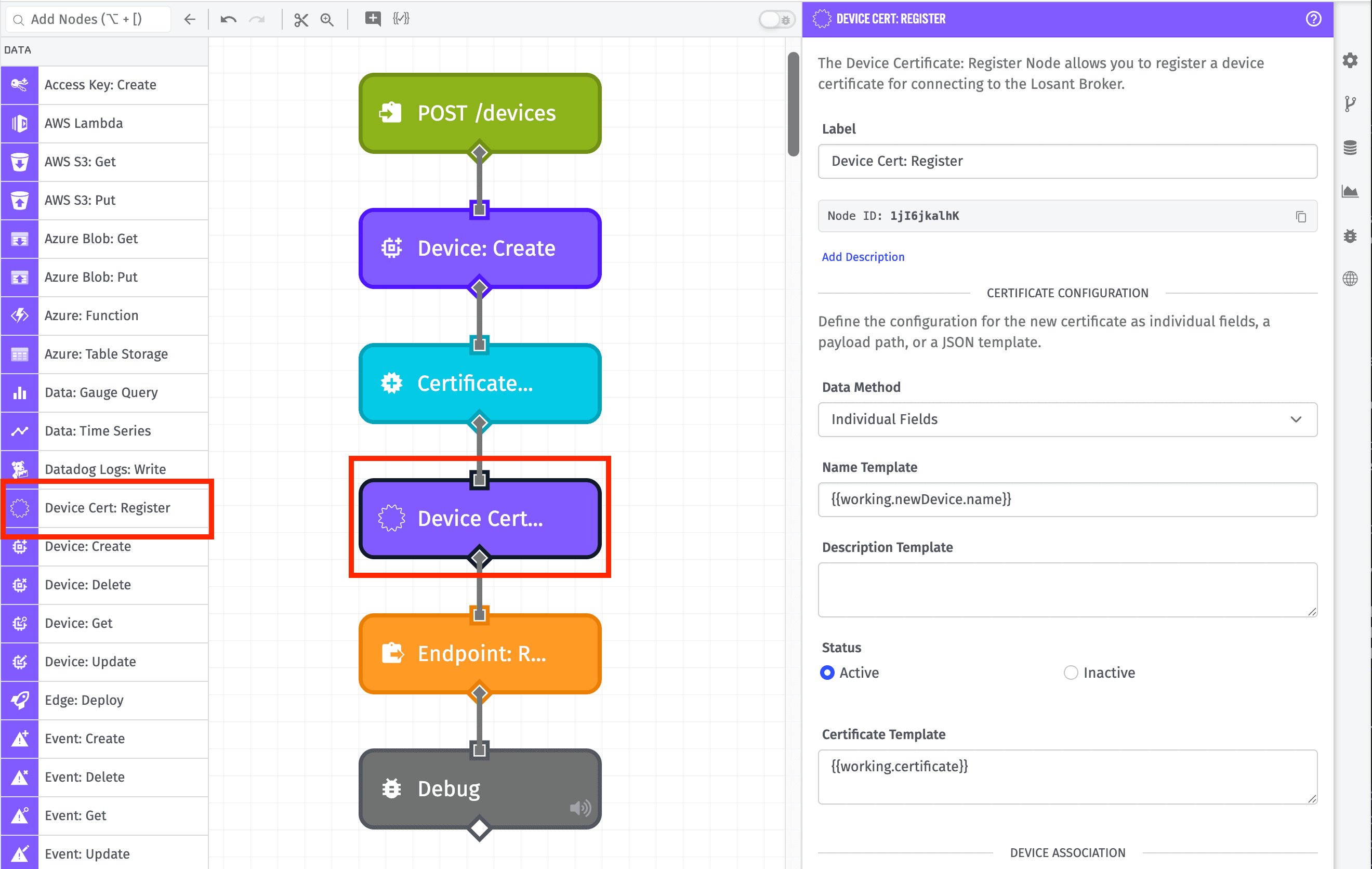Select the Debug node on canvas
1372x869 pixels.
click(x=480, y=788)
